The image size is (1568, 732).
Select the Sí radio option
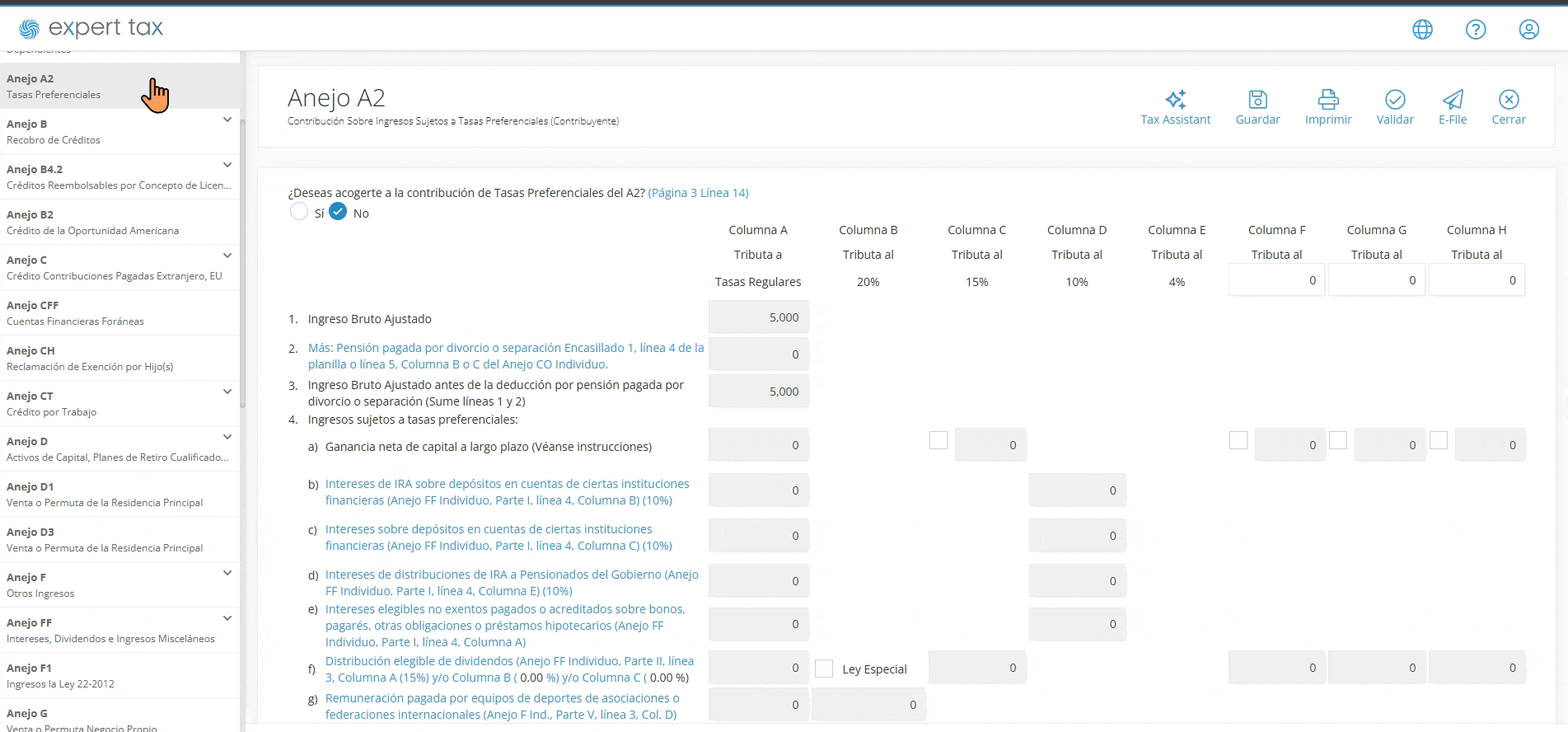[299, 212]
